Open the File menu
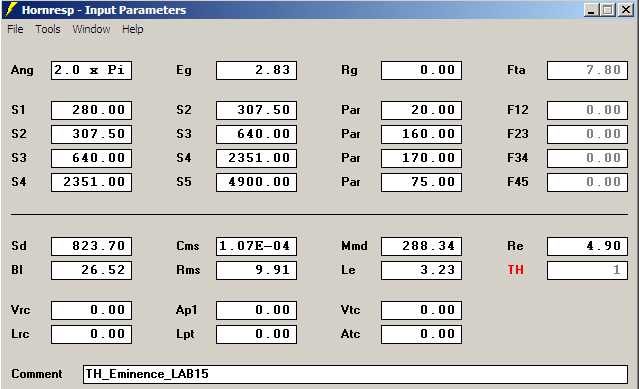The height and width of the screenshot is (389, 639). click(15, 29)
